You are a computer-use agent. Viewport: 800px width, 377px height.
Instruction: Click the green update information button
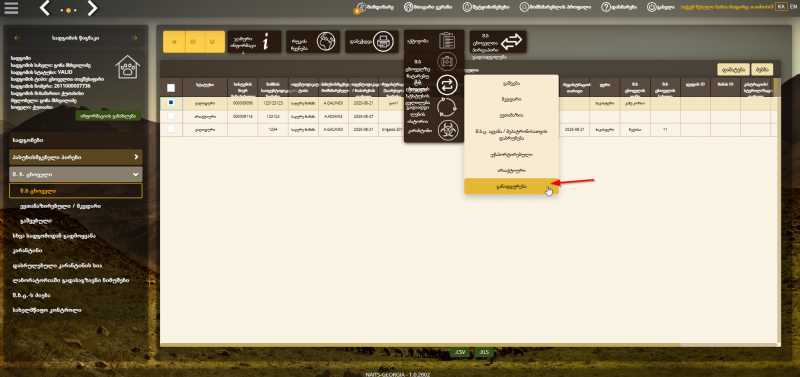click(x=108, y=116)
